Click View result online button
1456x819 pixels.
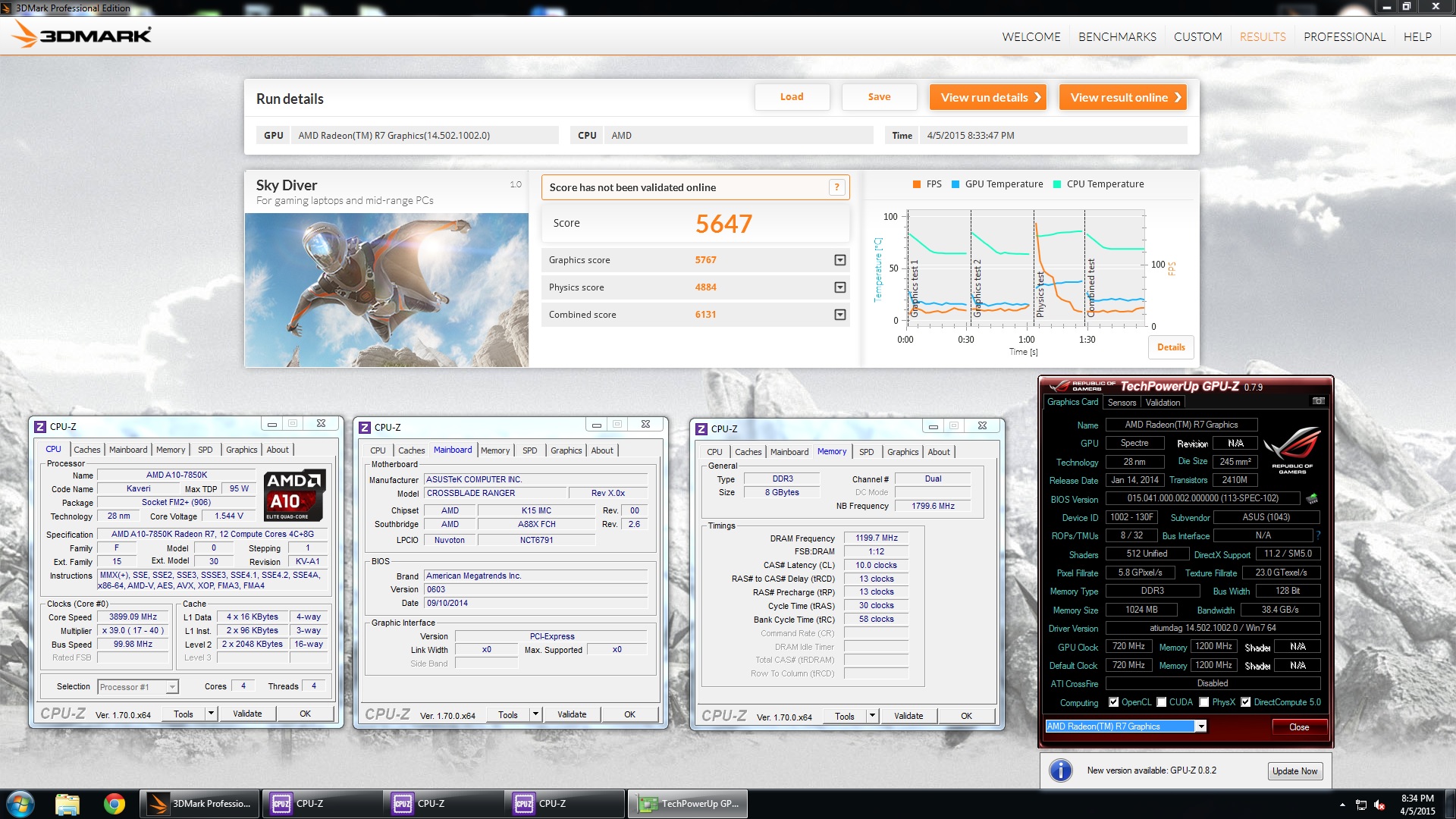pos(1122,97)
